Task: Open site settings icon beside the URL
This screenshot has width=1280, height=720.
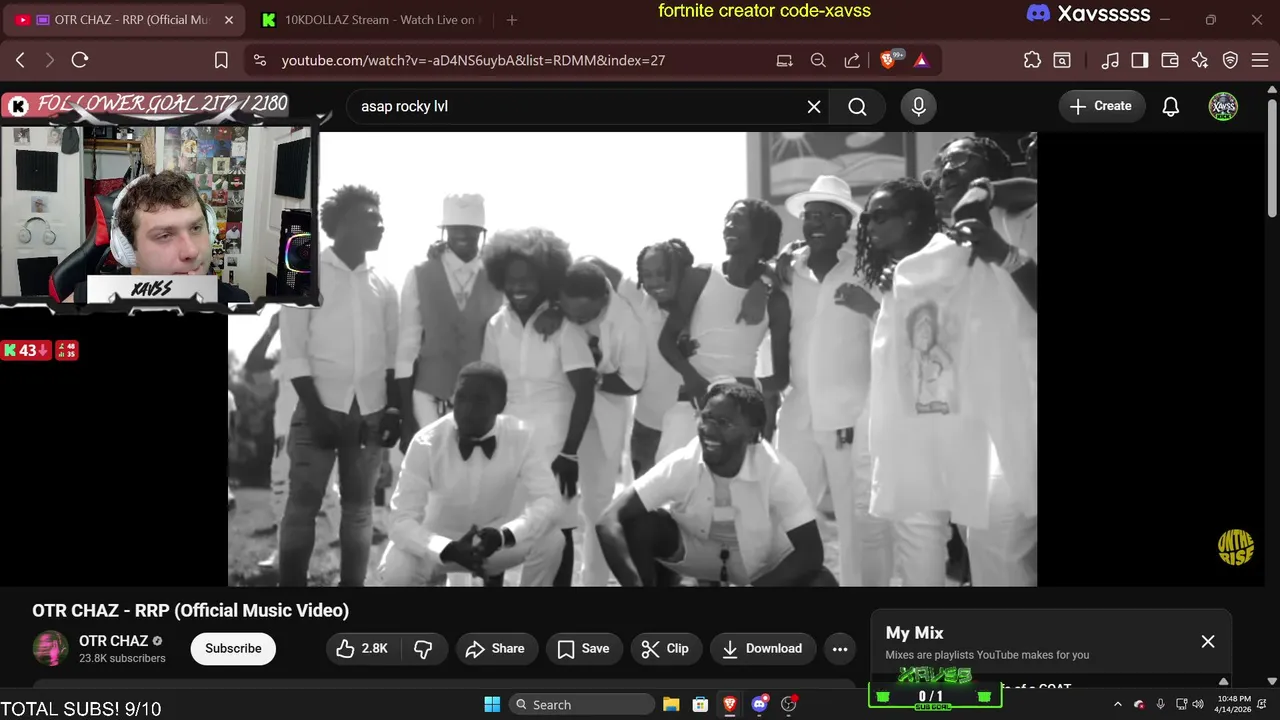Action: [260, 60]
